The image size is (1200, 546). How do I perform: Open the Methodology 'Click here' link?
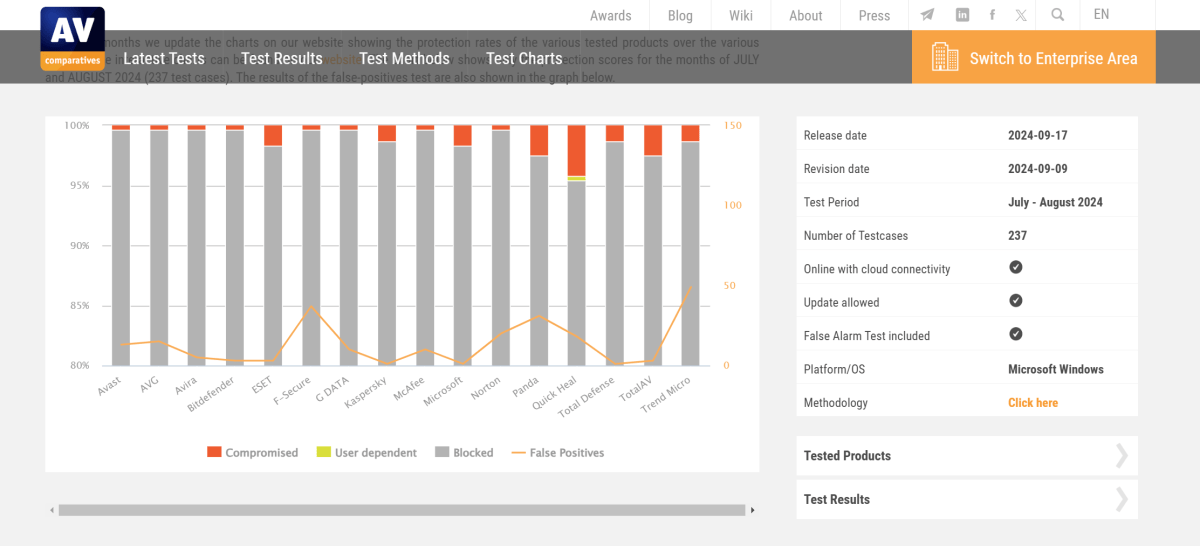point(1033,403)
